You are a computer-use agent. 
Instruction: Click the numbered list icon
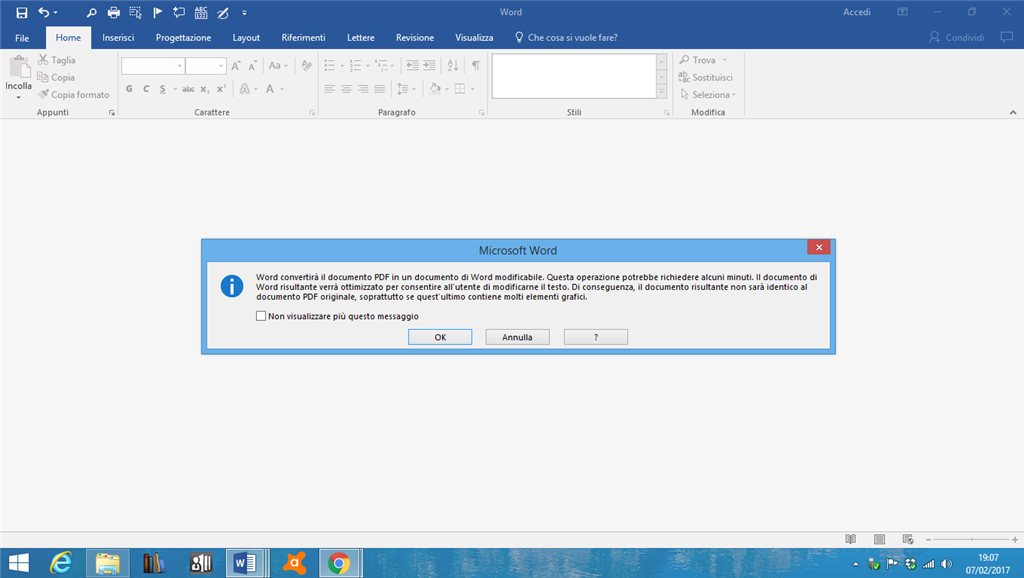pos(355,66)
